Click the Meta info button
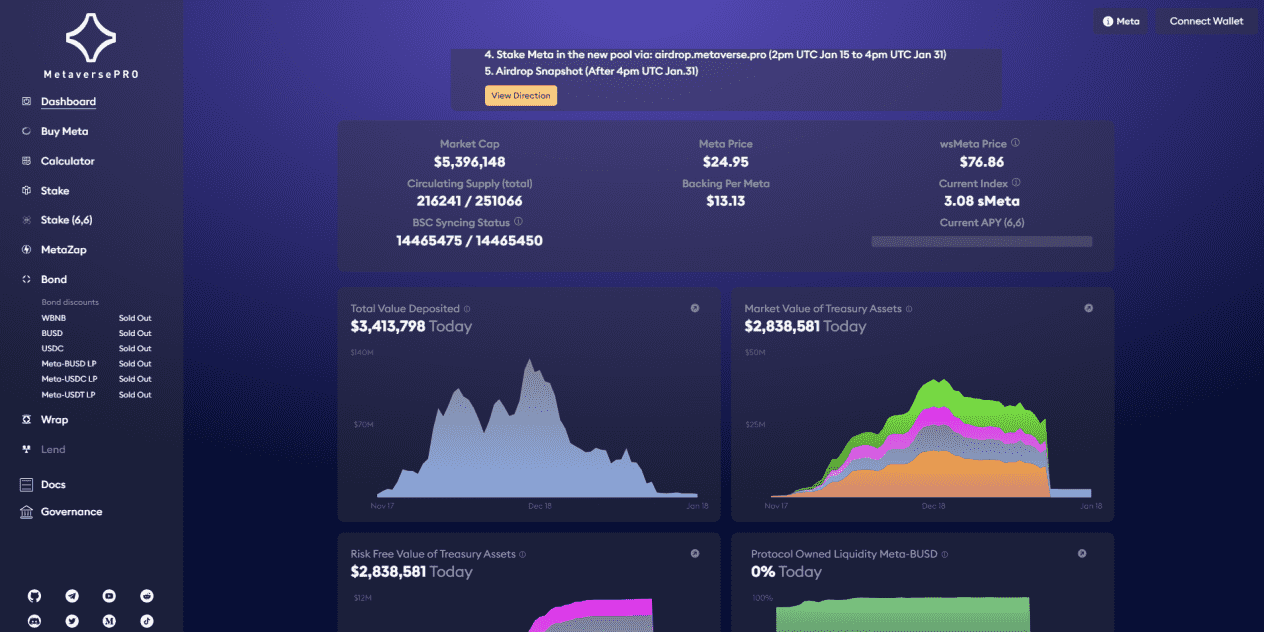This screenshot has height=632, width=1264. click(x=1121, y=21)
